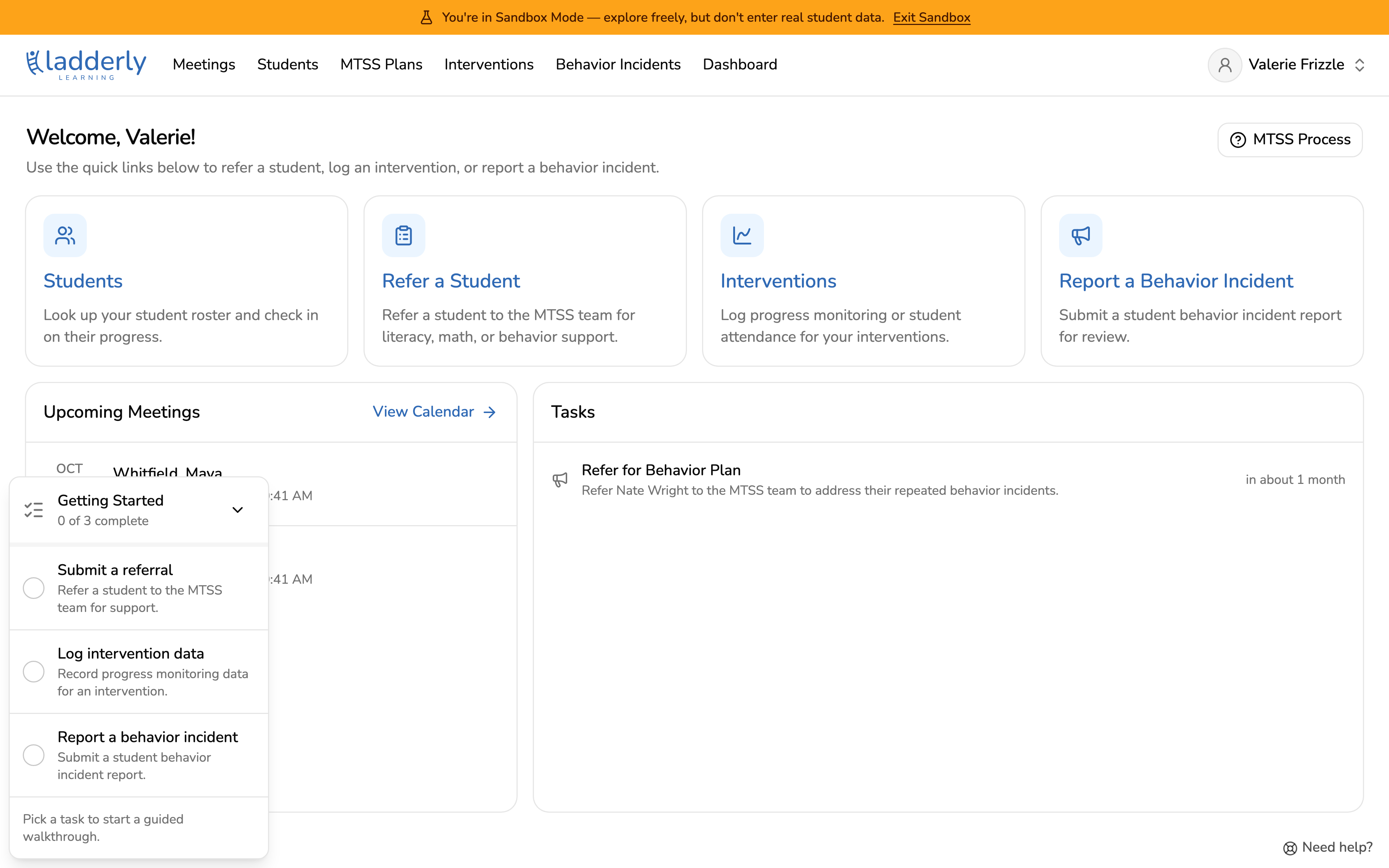Click the checklist icon in Getting Started

coord(34,510)
